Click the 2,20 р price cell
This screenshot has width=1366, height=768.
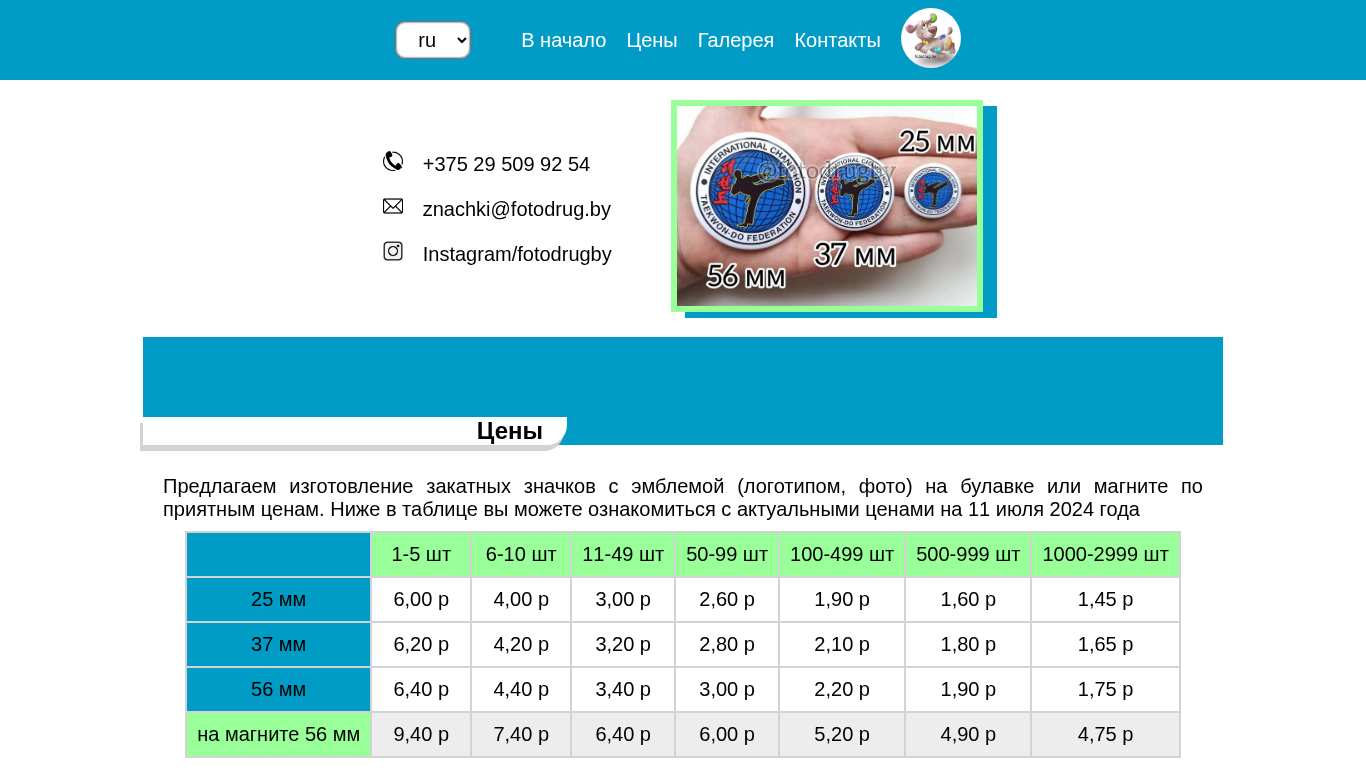842,690
